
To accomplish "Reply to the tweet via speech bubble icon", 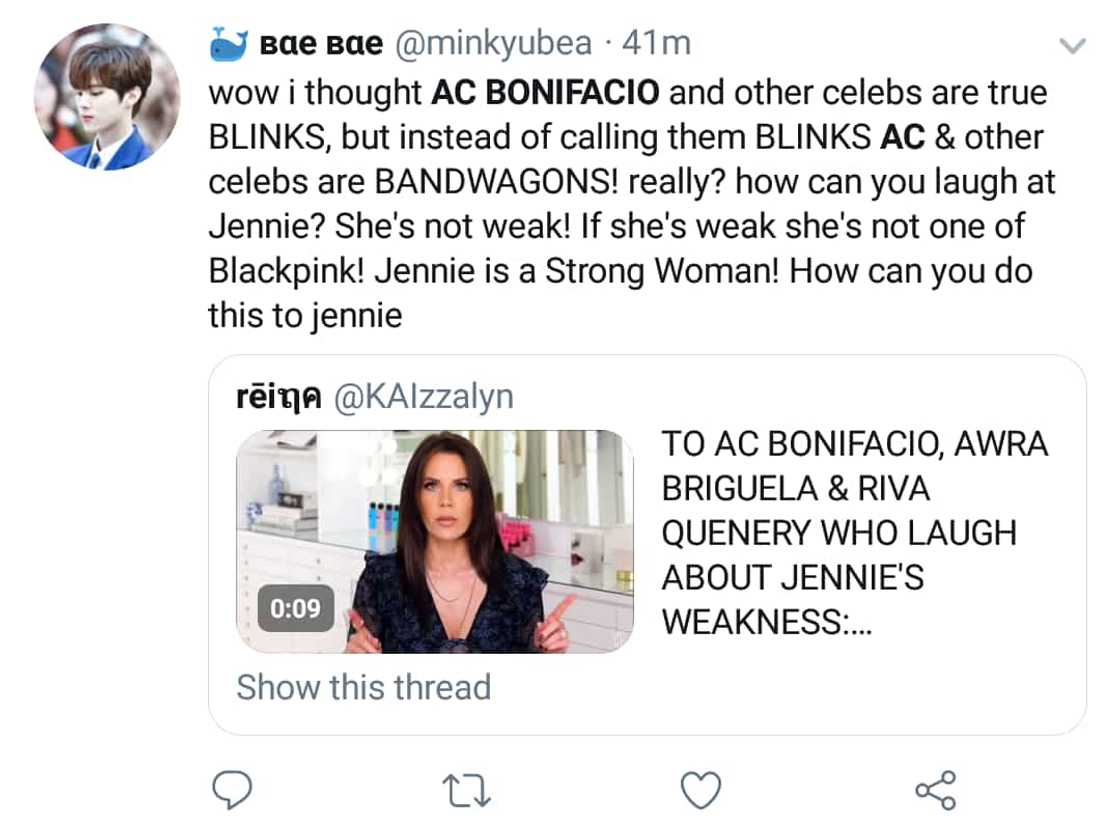I will 233,790.
